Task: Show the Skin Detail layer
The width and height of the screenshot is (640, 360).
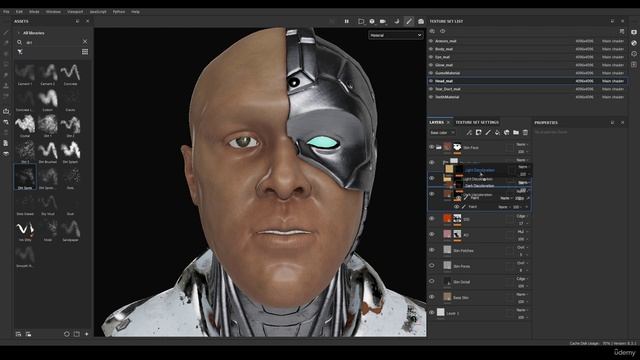Action: pos(431,281)
